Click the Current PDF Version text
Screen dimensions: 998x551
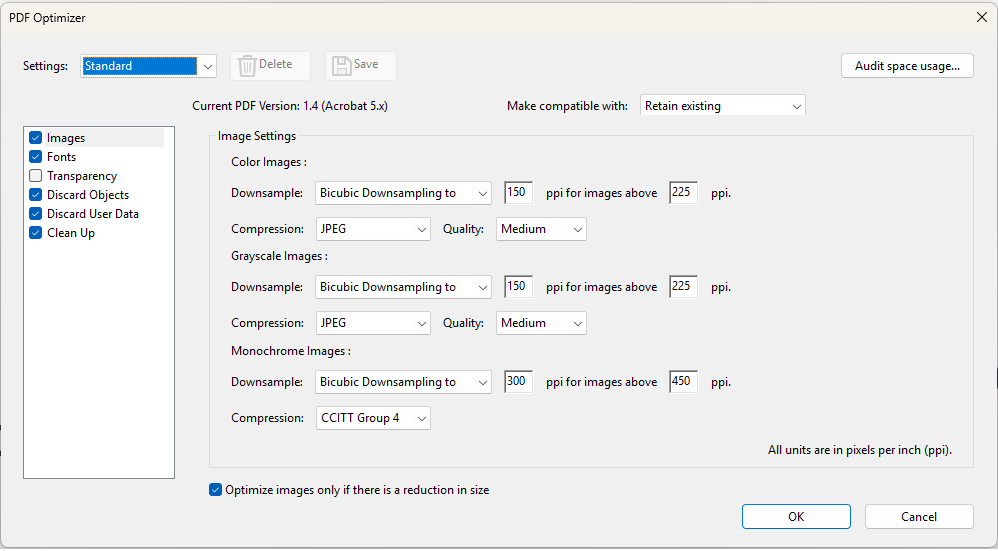[290, 106]
